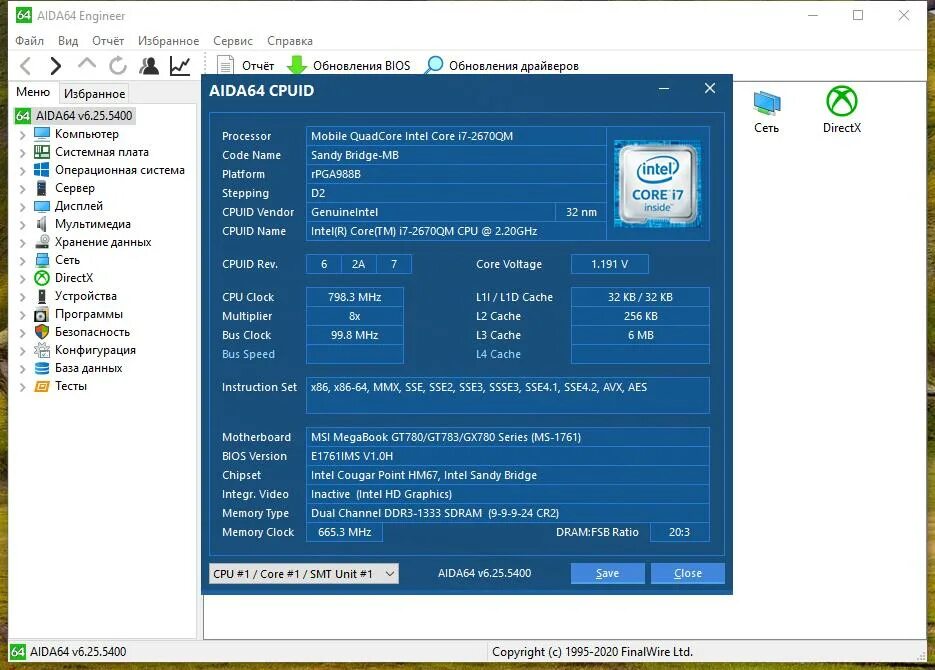The width and height of the screenshot is (935, 670).
Task: Click the Motherboard MSI MegaBook field
Action: tap(508, 437)
